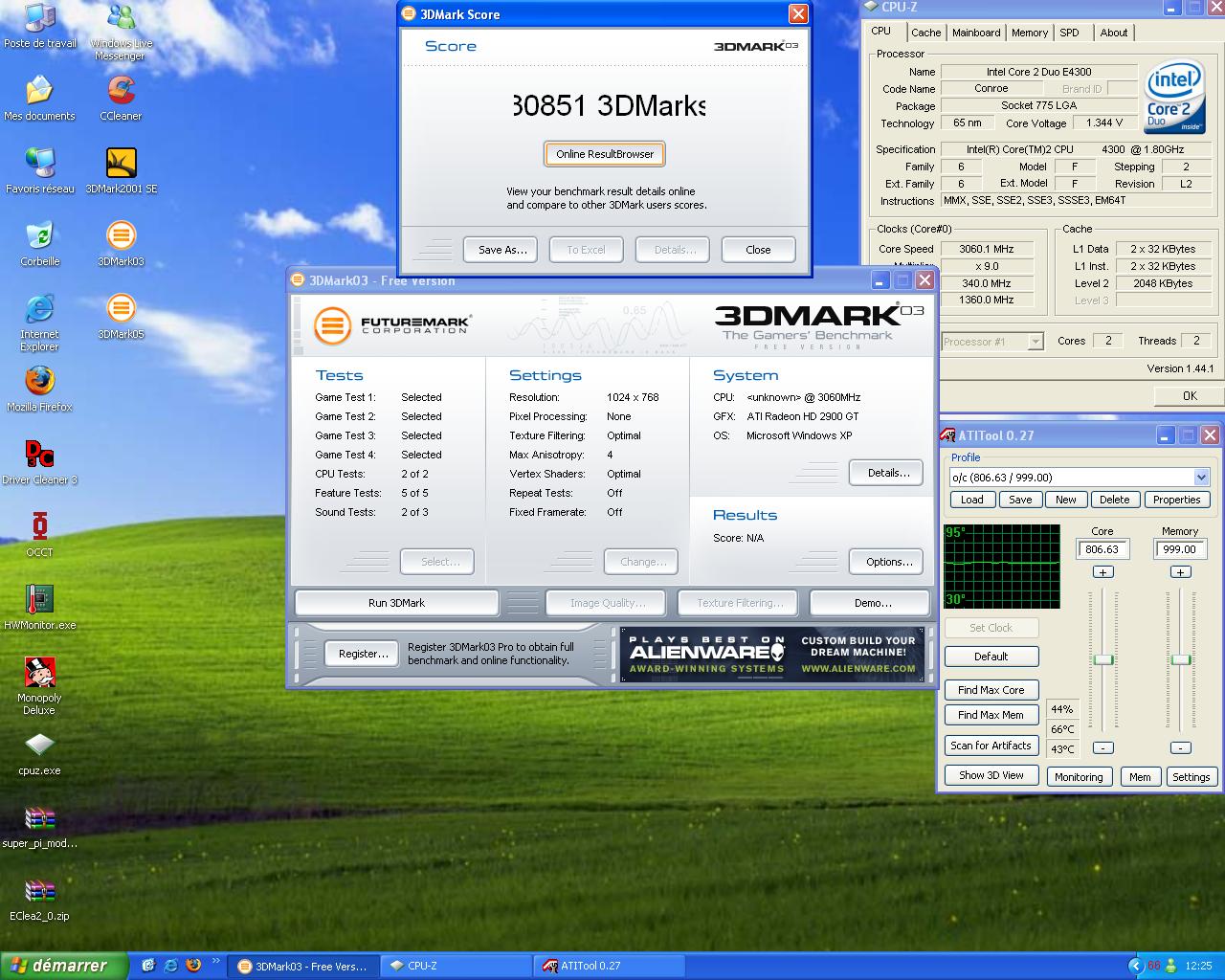Viewport: 1225px width, 980px height.
Task: Switch to the SPD tab in CPU-Z
Action: [1069, 33]
